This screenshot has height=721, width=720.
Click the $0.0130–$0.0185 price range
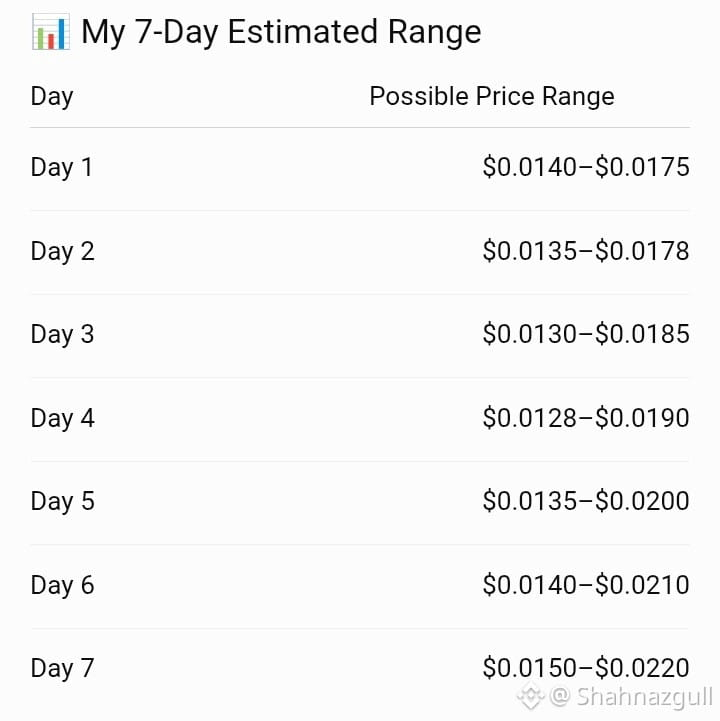coord(586,333)
